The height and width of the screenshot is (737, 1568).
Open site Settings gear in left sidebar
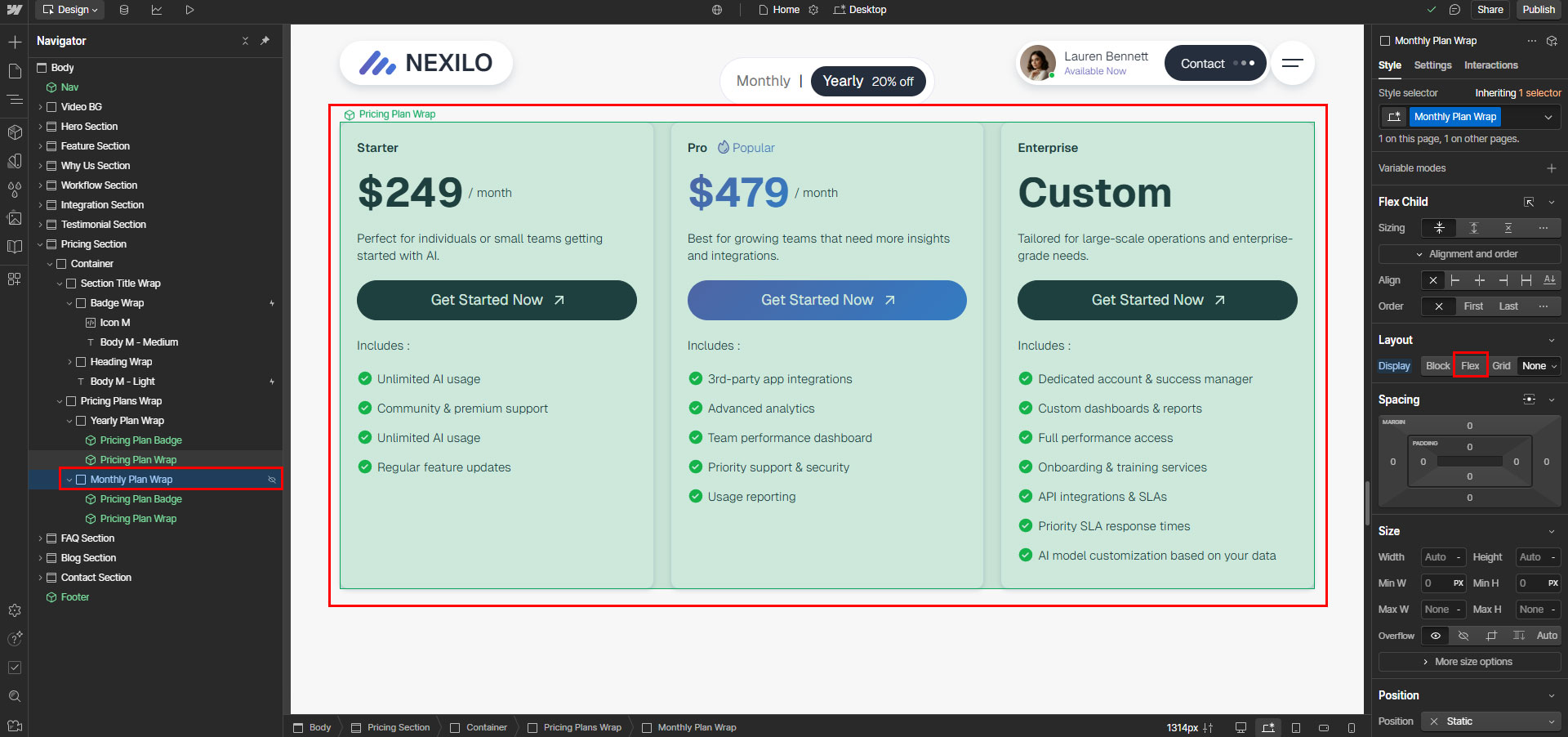(x=15, y=610)
